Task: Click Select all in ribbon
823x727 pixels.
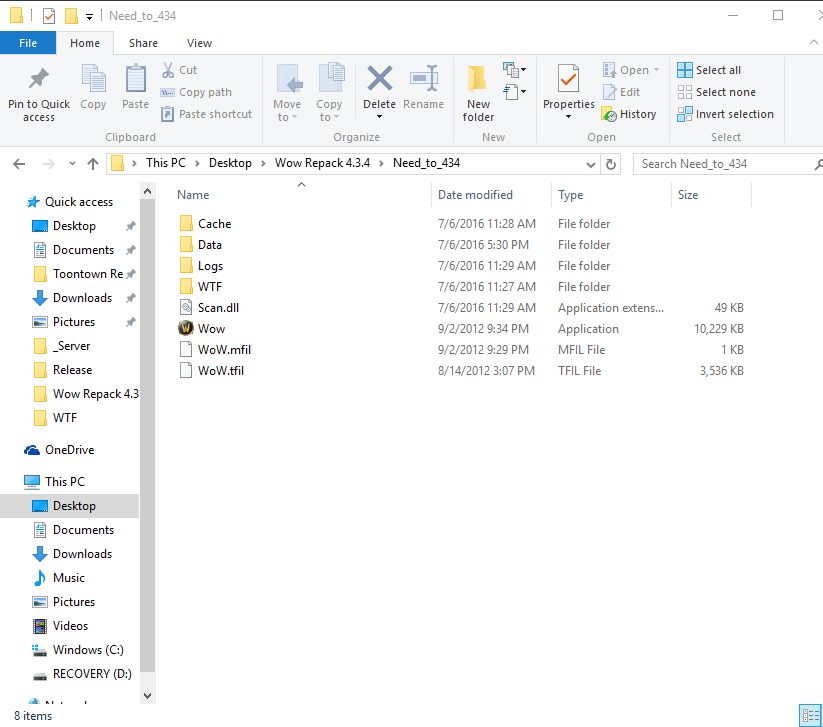Action: point(709,70)
